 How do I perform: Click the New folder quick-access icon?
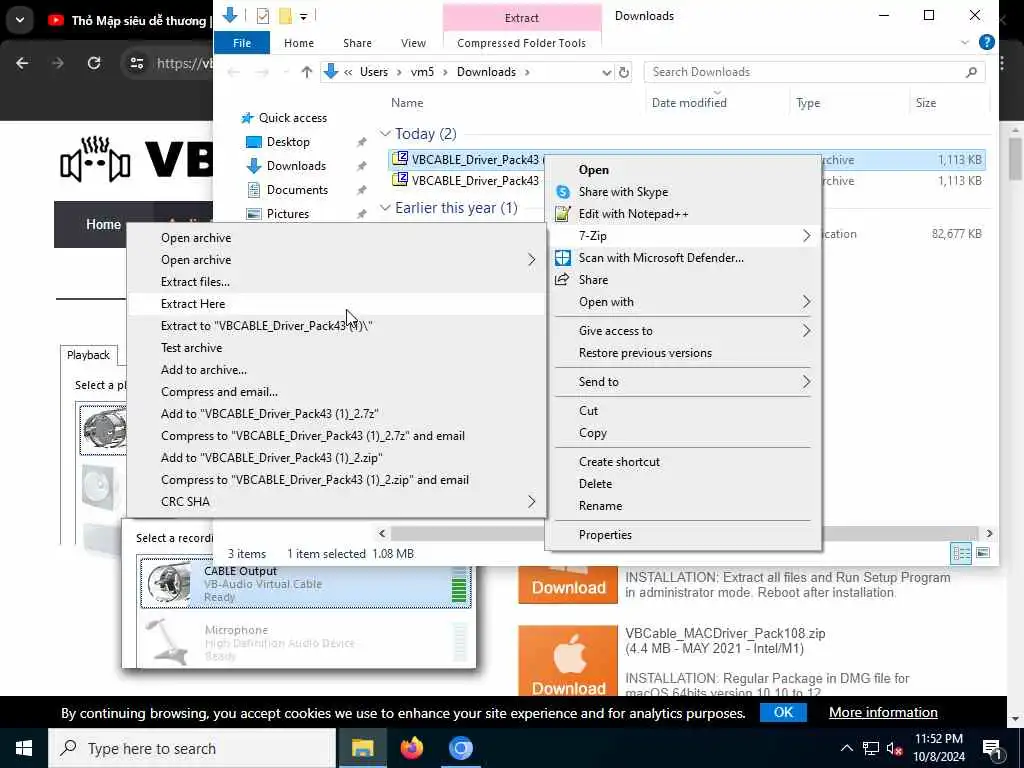tap(285, 16)
